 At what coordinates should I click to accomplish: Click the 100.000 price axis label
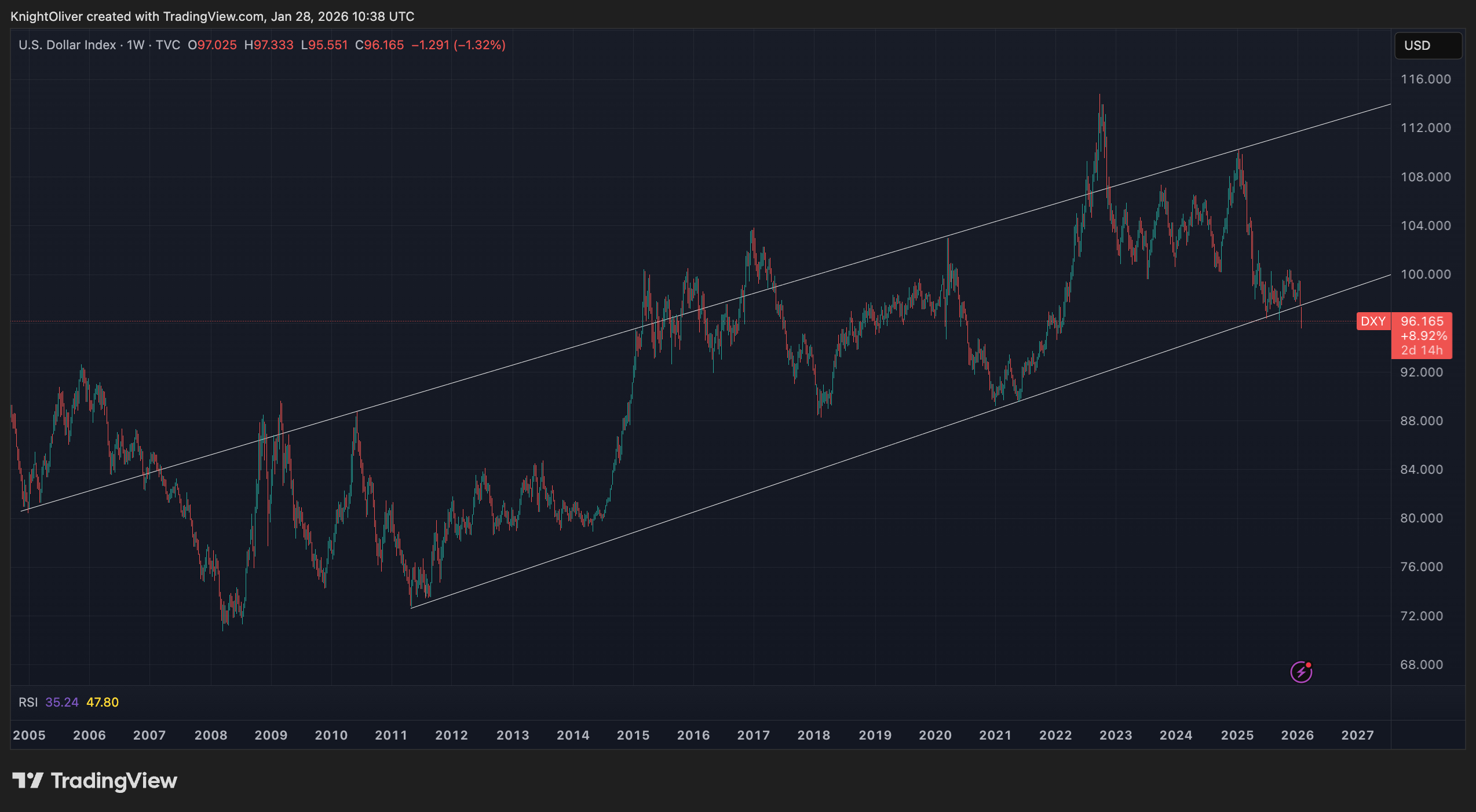point(1425,275)
